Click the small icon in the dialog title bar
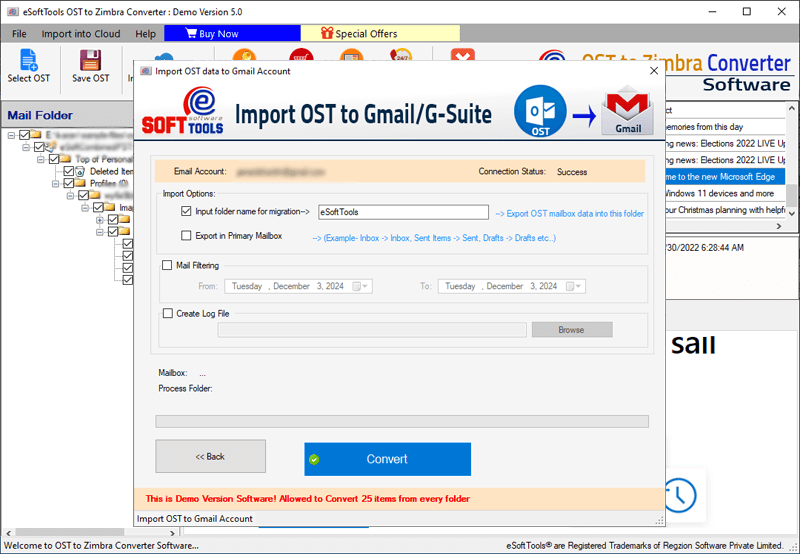Viewport: 800px width, 554px height. [146, 71]
